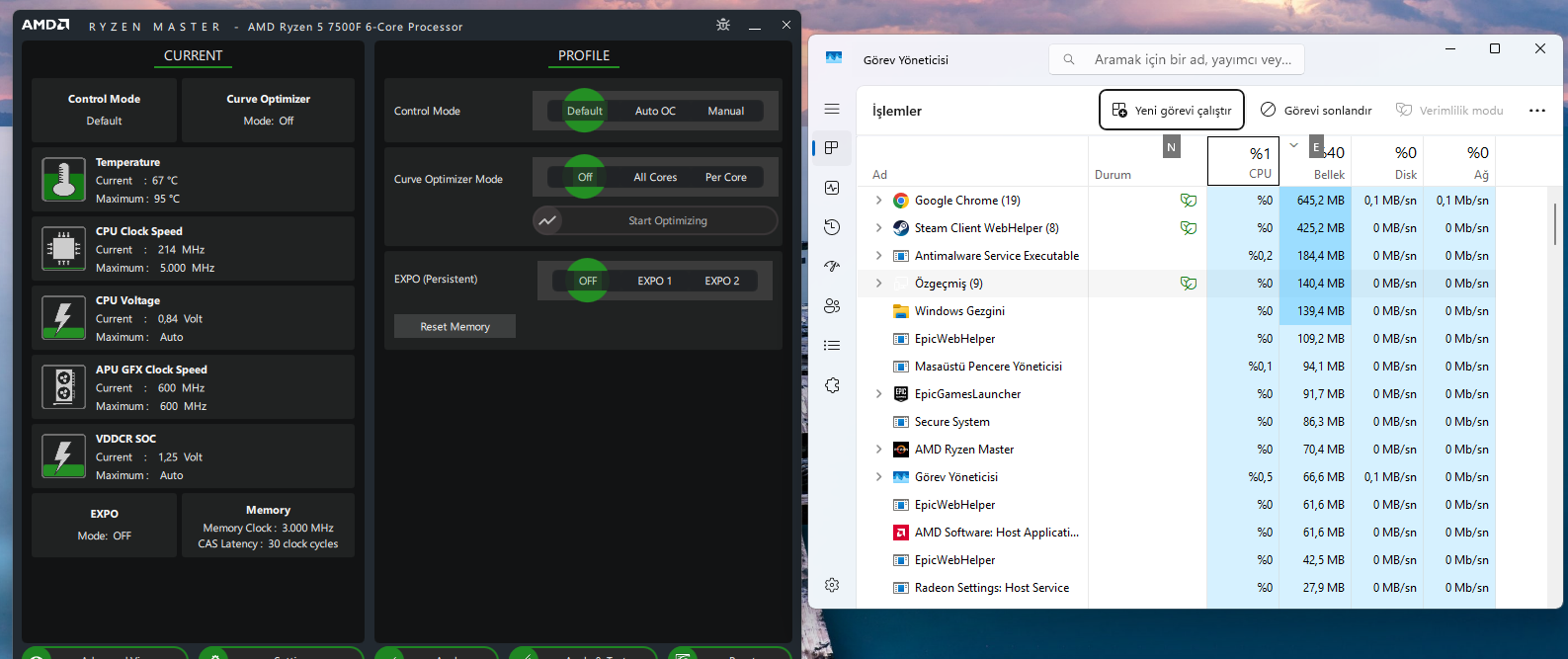Viewport: 1568px width, 659px height.
Task: Open the Processes page icon in Task Manager sidebar
Action: pyautogui.click(x=832, y=147)
